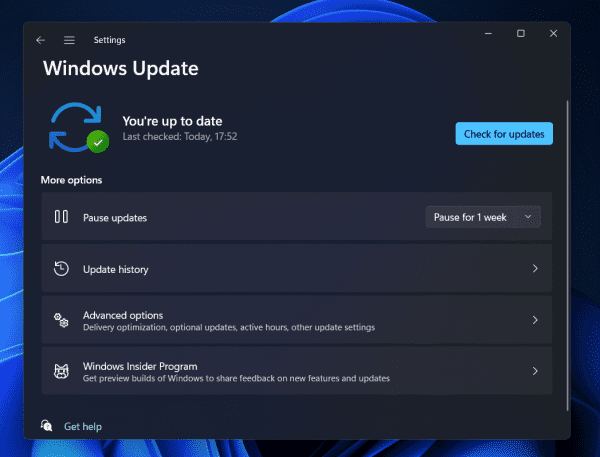Select the Advanced options label
Viewport: 600px width, 457px height.
pyautogui.click(x=123, y=315)
